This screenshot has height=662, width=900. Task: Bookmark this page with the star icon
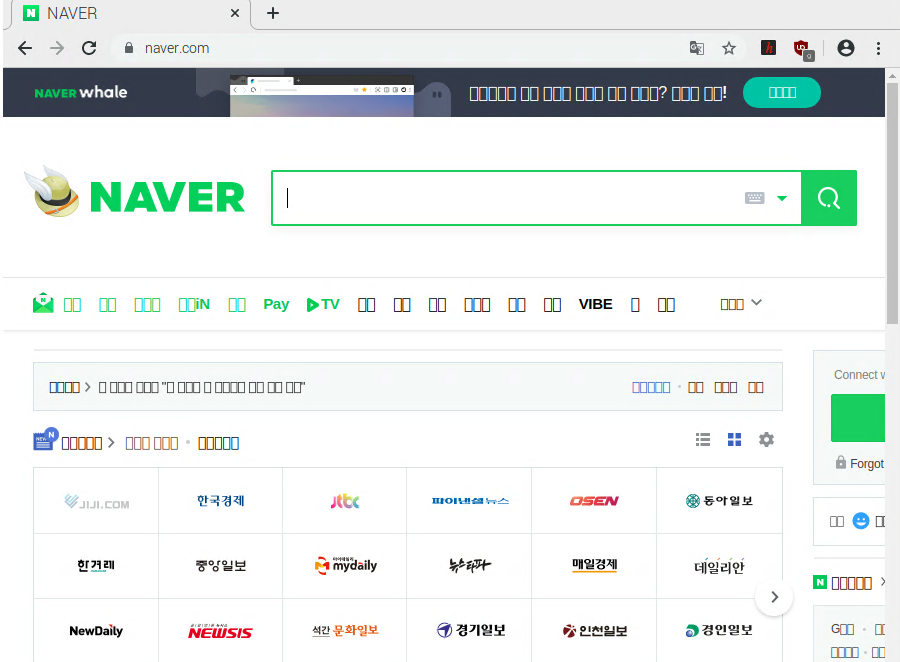(728, 48)
